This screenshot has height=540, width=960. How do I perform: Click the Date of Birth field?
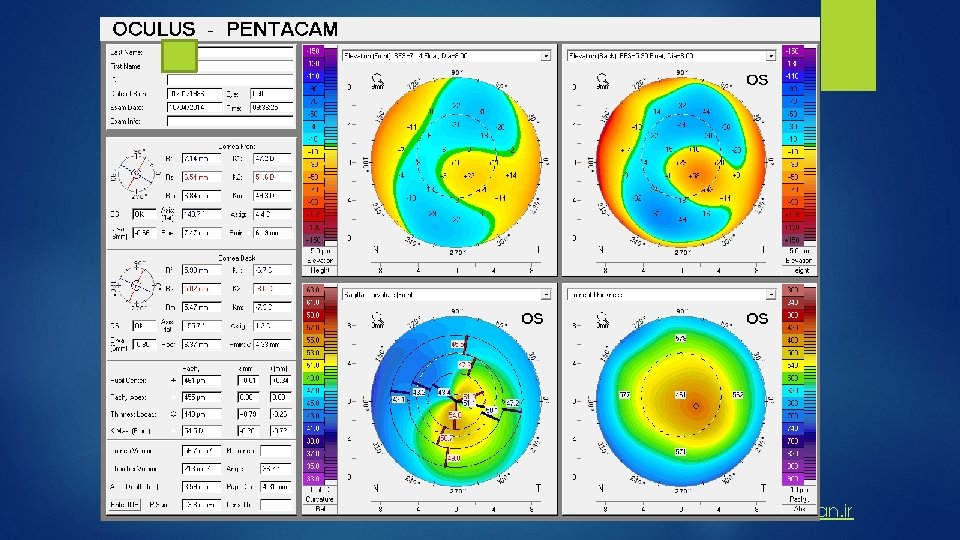(194, 94)
